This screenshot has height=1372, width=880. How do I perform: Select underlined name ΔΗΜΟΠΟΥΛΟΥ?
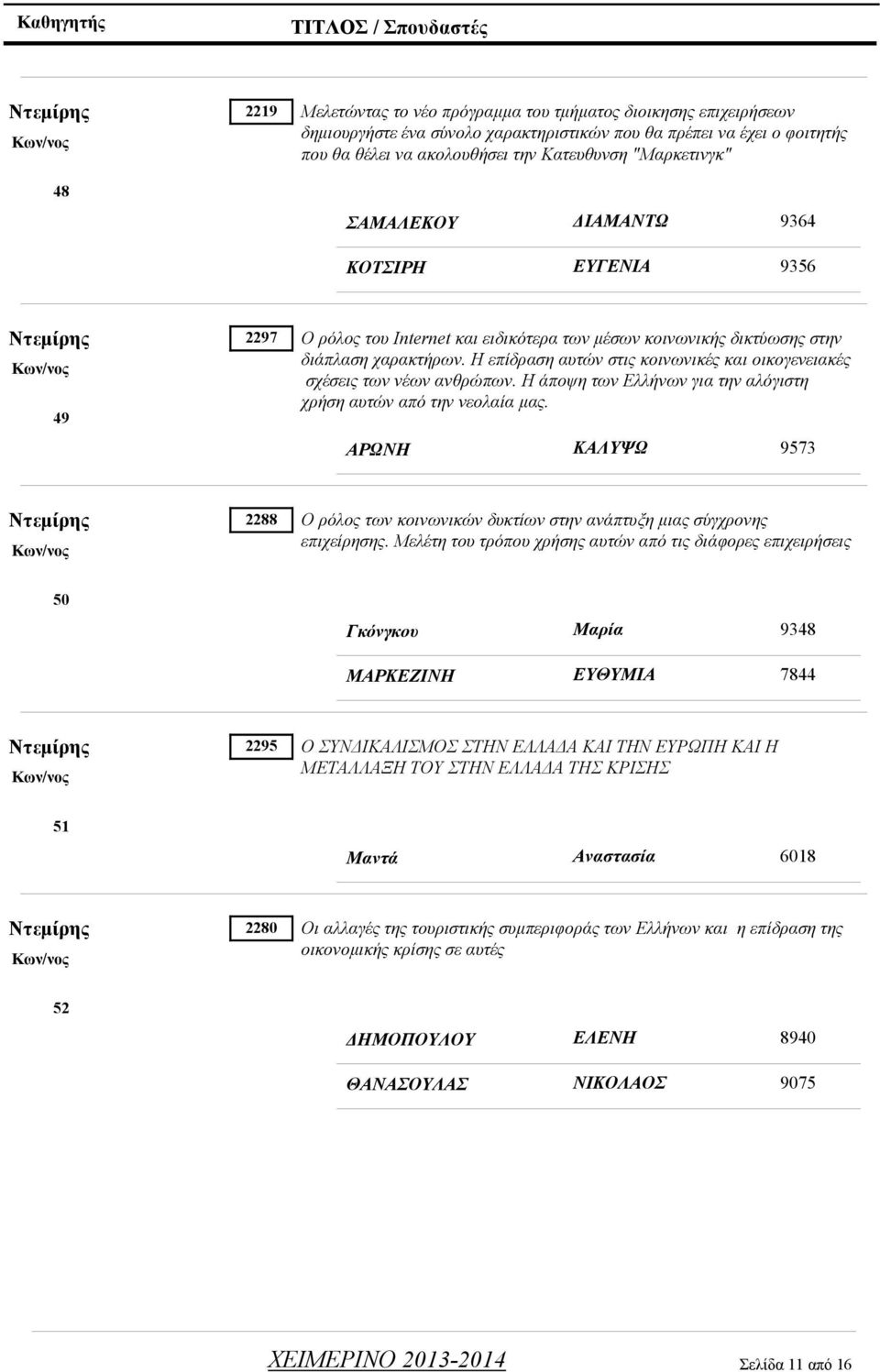point(411,1039)
